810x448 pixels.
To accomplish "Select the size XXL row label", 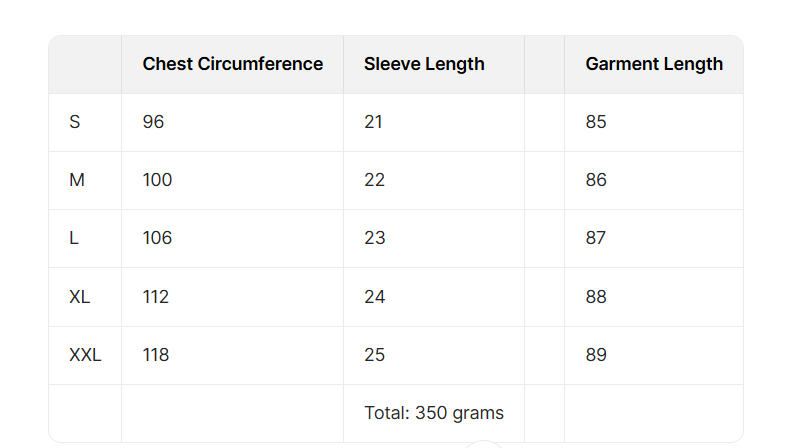I will point(85,355).
